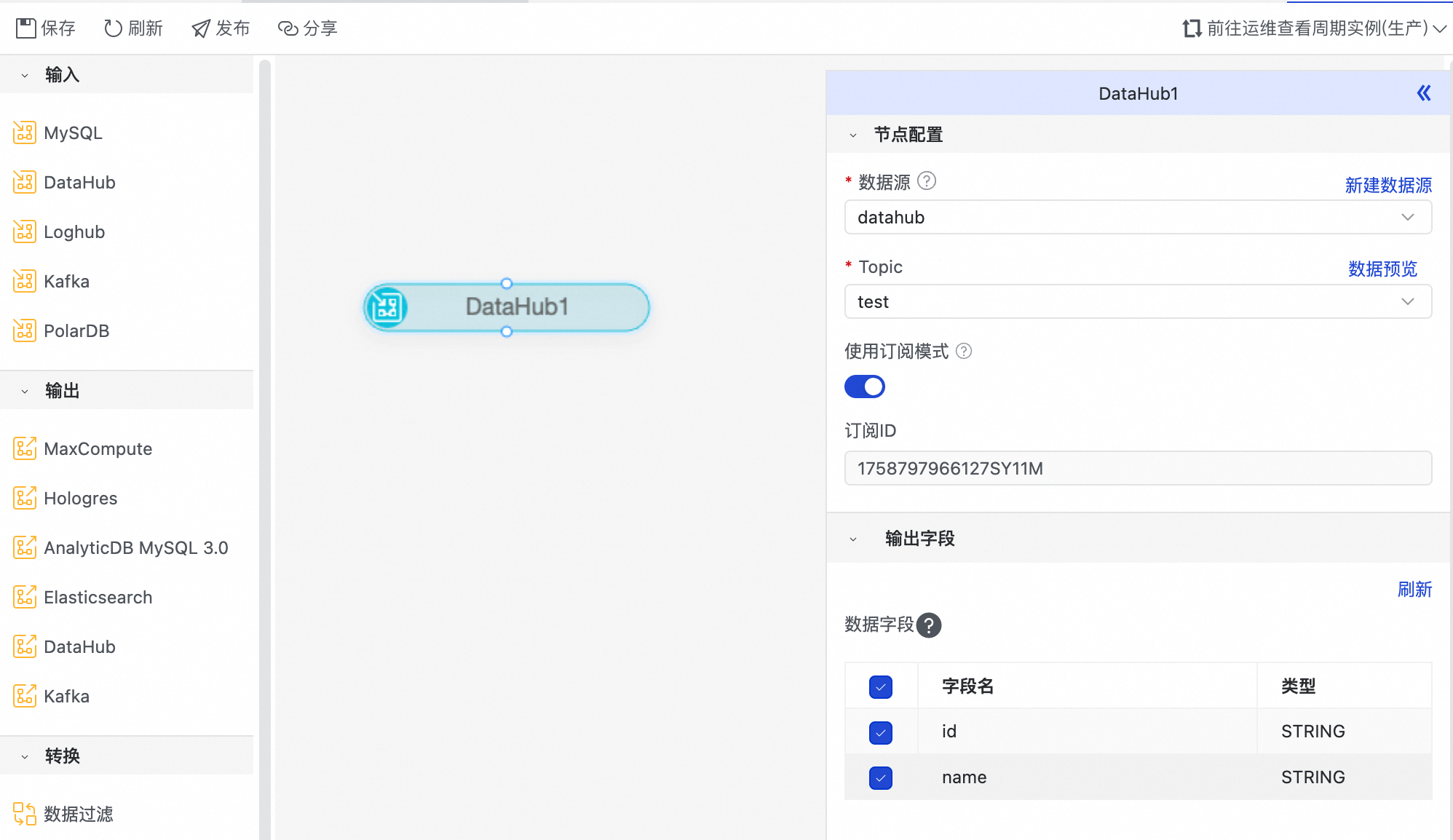
Task: Uncheck the name field checkbox
Action: (x=881, y=778)
